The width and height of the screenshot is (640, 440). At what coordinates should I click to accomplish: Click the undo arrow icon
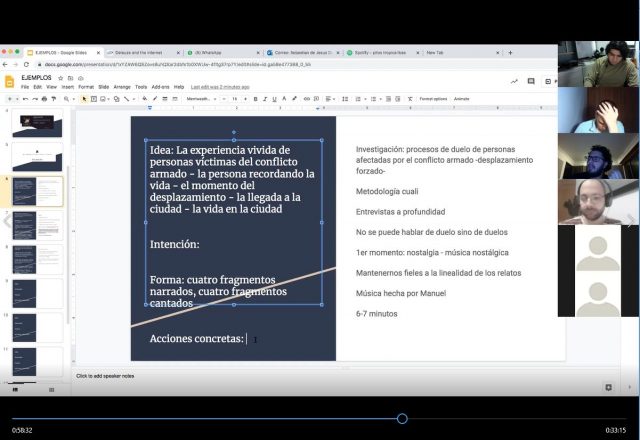(x=21, y=99)
